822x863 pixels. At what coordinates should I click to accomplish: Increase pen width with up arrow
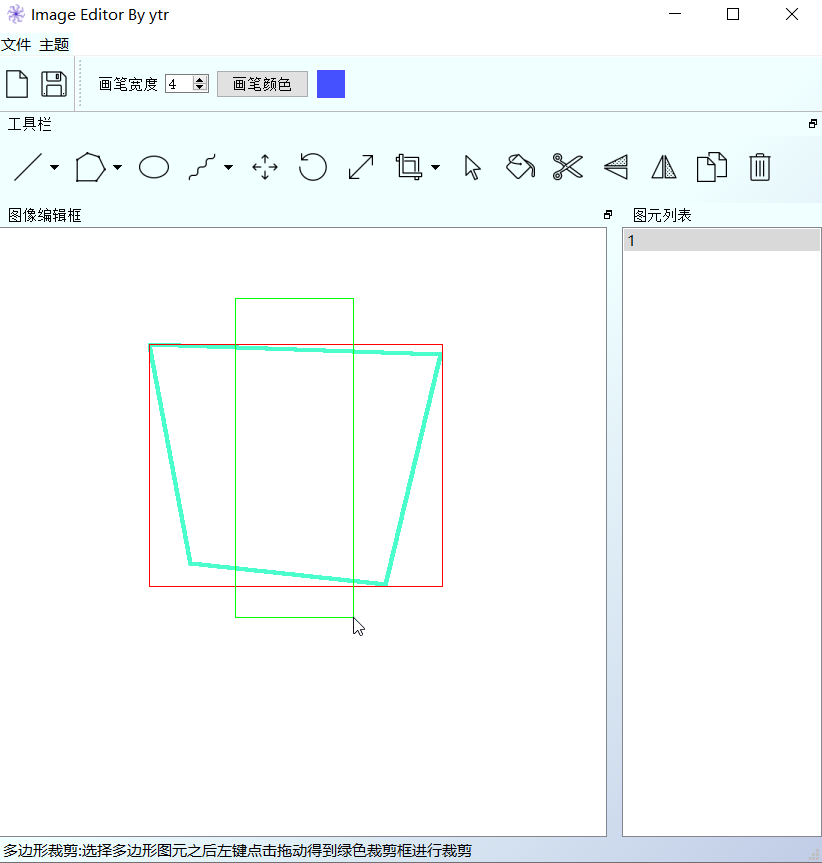[200, 80]
